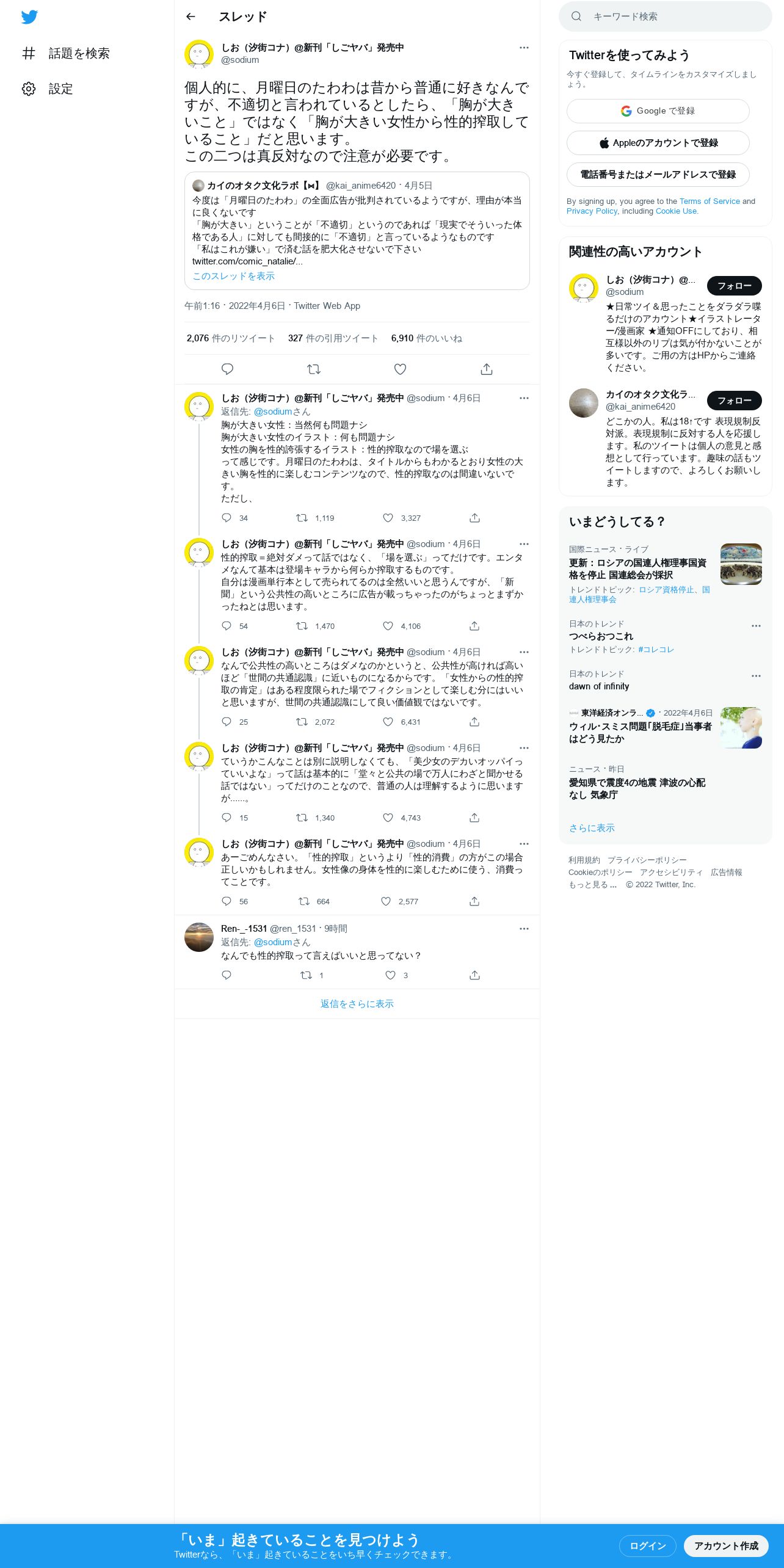784x1568 pixels.
Task: Open footer もっと見る menu
Action: (592, 885)
